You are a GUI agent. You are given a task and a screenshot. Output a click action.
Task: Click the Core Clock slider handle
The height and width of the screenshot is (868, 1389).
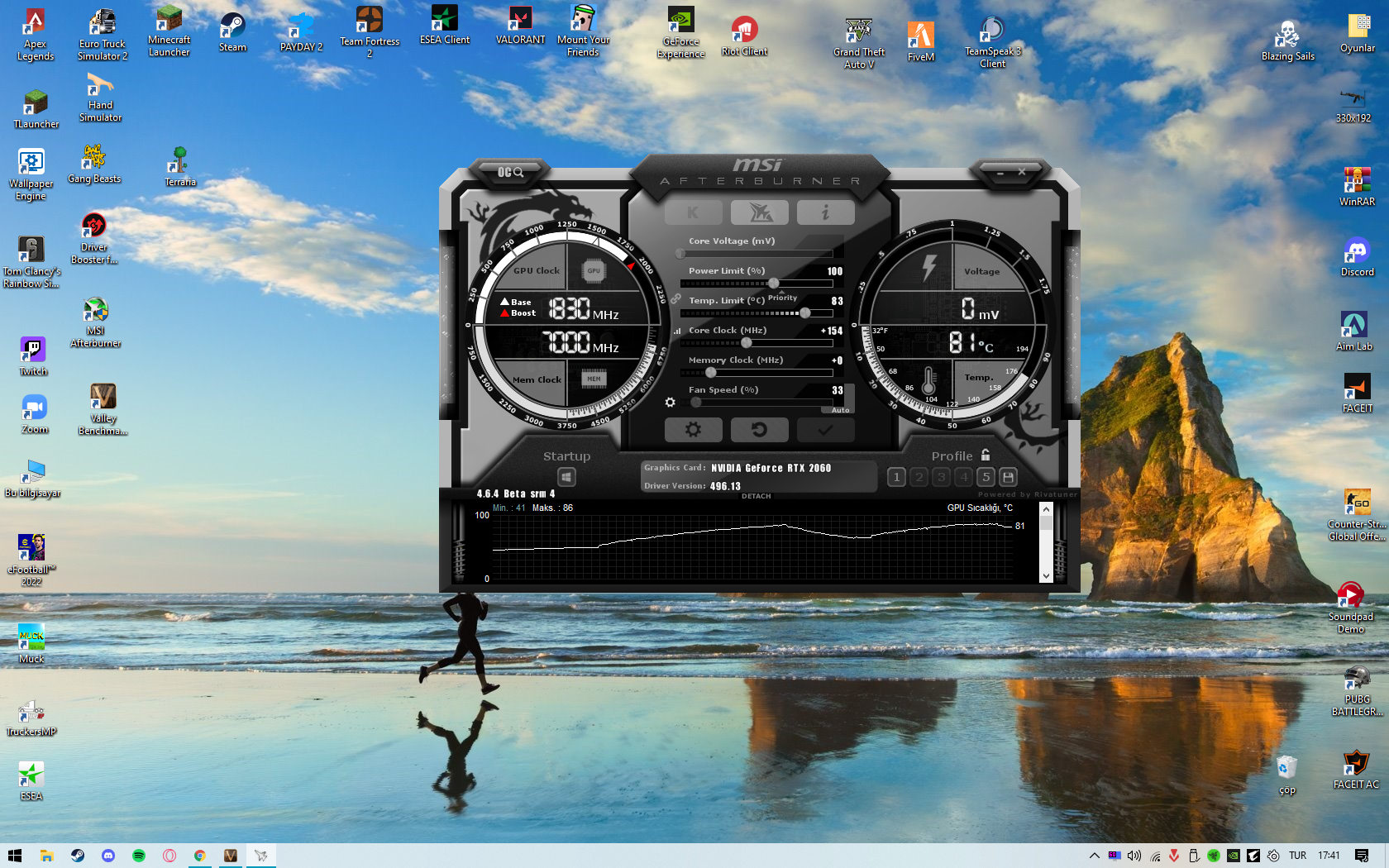[x=747, y=343]
